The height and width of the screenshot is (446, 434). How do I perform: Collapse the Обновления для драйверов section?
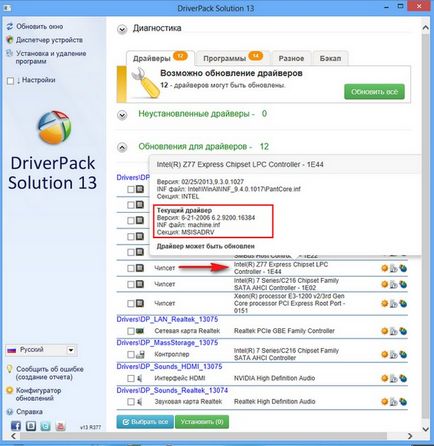[x=122, y=147]
